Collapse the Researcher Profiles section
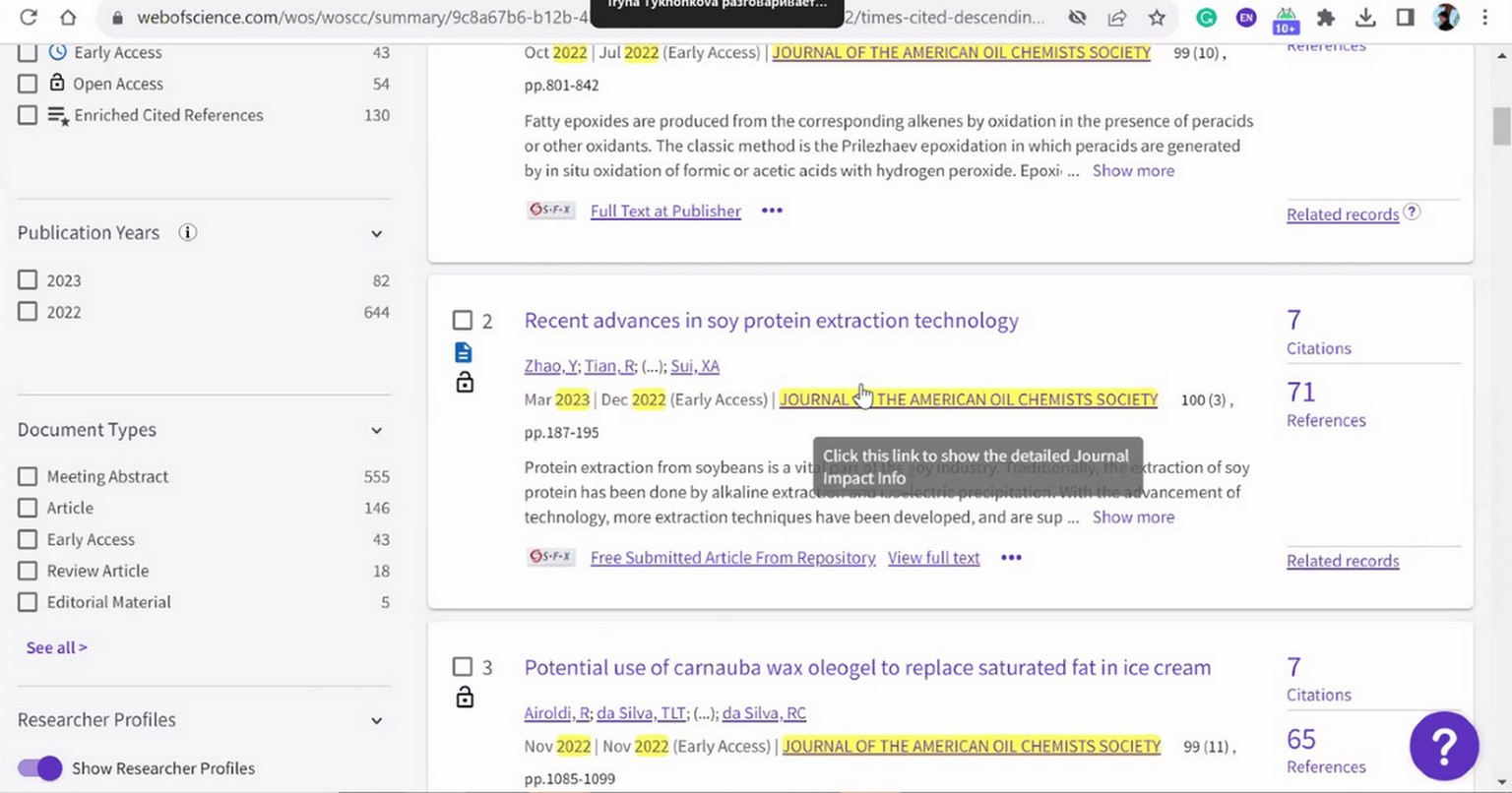1512x793 pixels. tap(376, 721)
